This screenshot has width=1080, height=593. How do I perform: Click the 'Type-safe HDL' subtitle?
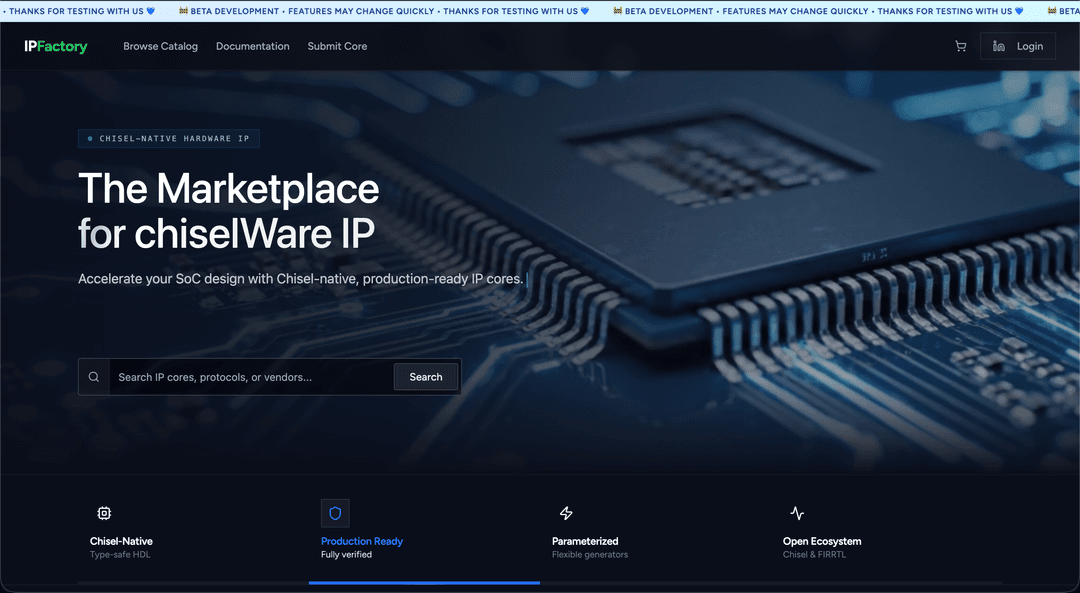[120, 554]
